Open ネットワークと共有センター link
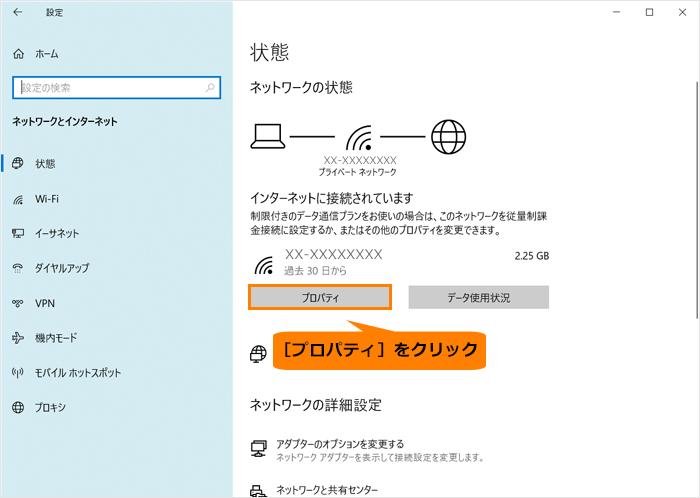Image resolution: width=700 pixels, height=498 pixels. tap(327, 490)
